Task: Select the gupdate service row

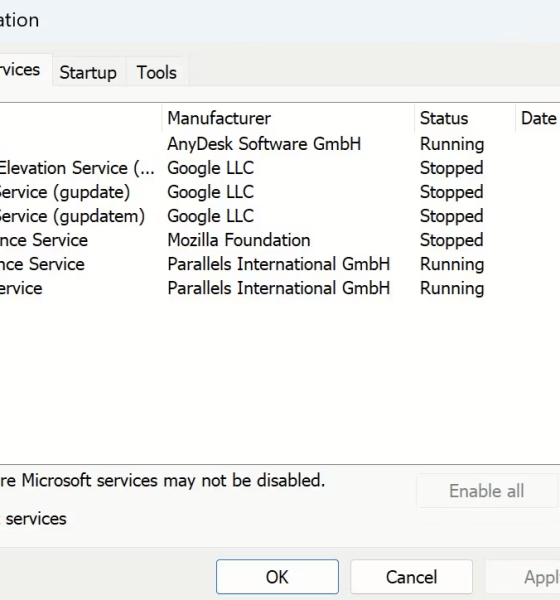Action: pos(280,192)
